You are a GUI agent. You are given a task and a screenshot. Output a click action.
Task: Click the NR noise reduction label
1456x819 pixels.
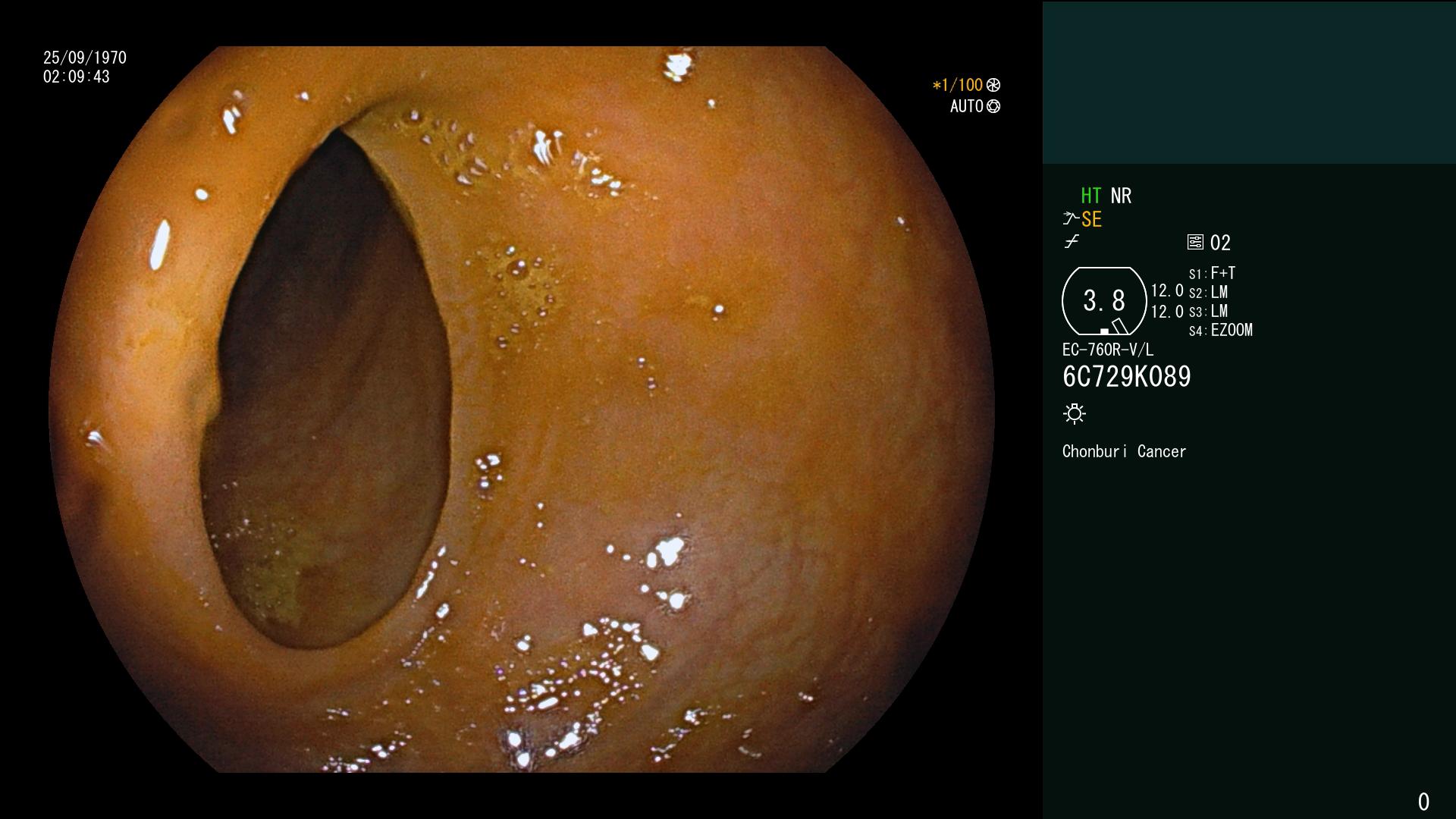(x=1121, y=196)
